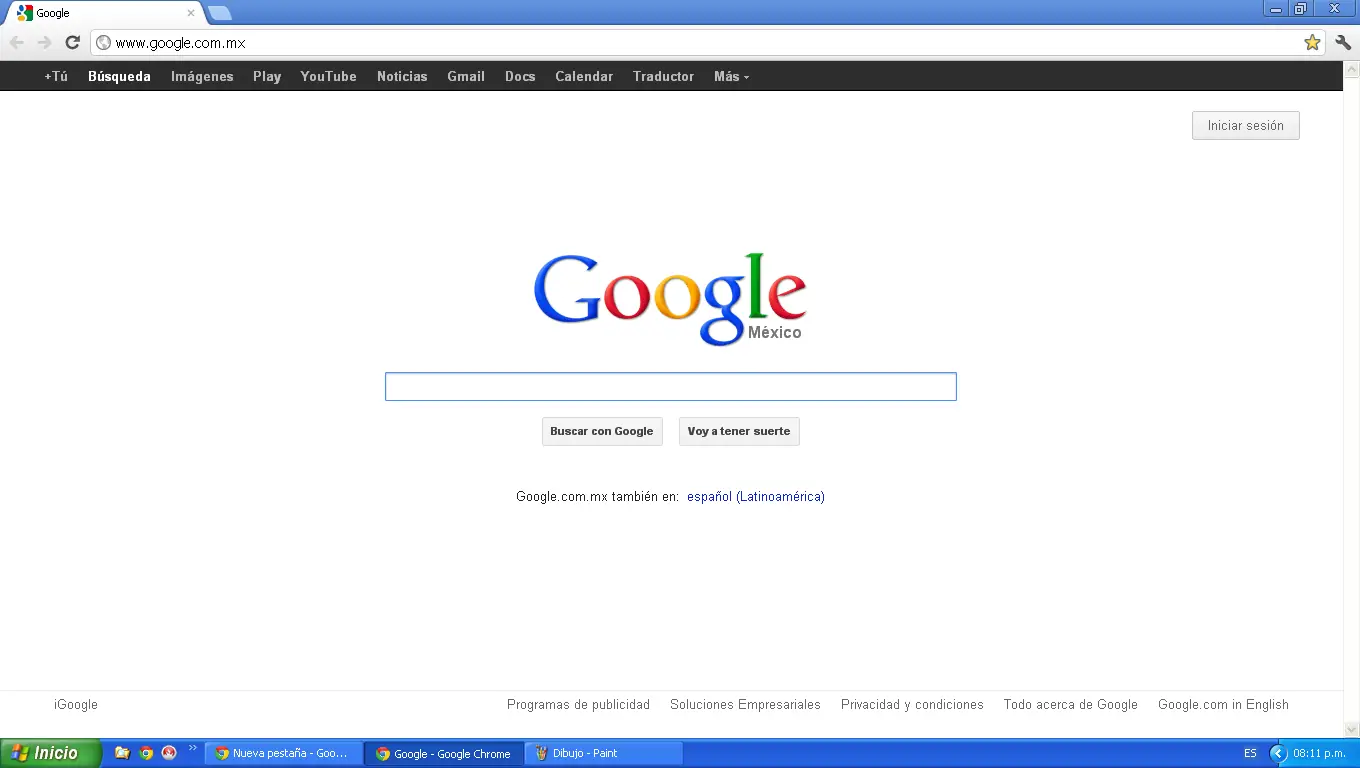
Task: Click the Voy a tener suerte button
Action: coord(739,431)
